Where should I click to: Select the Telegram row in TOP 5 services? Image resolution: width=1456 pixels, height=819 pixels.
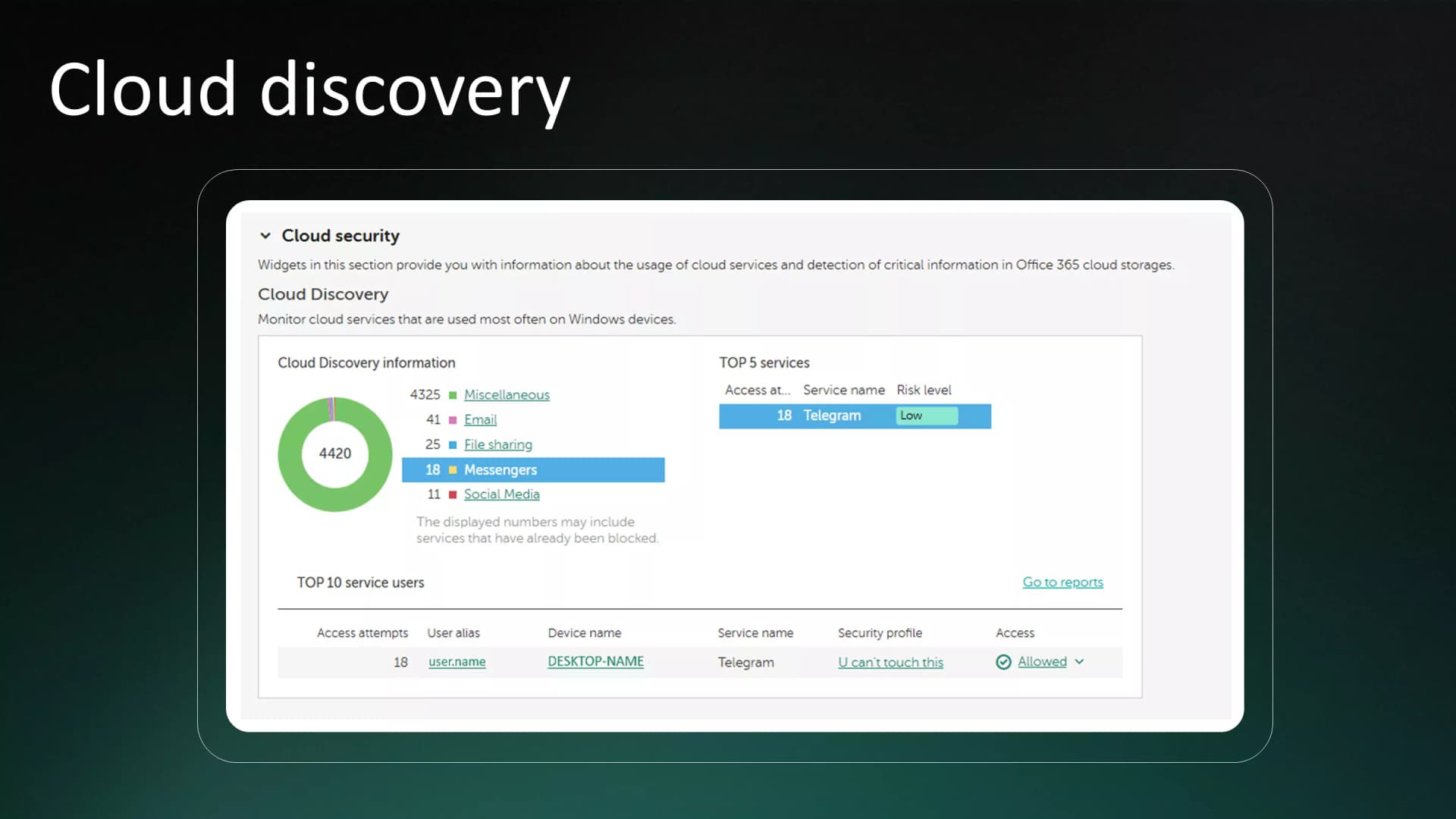[x=855, y=416]
